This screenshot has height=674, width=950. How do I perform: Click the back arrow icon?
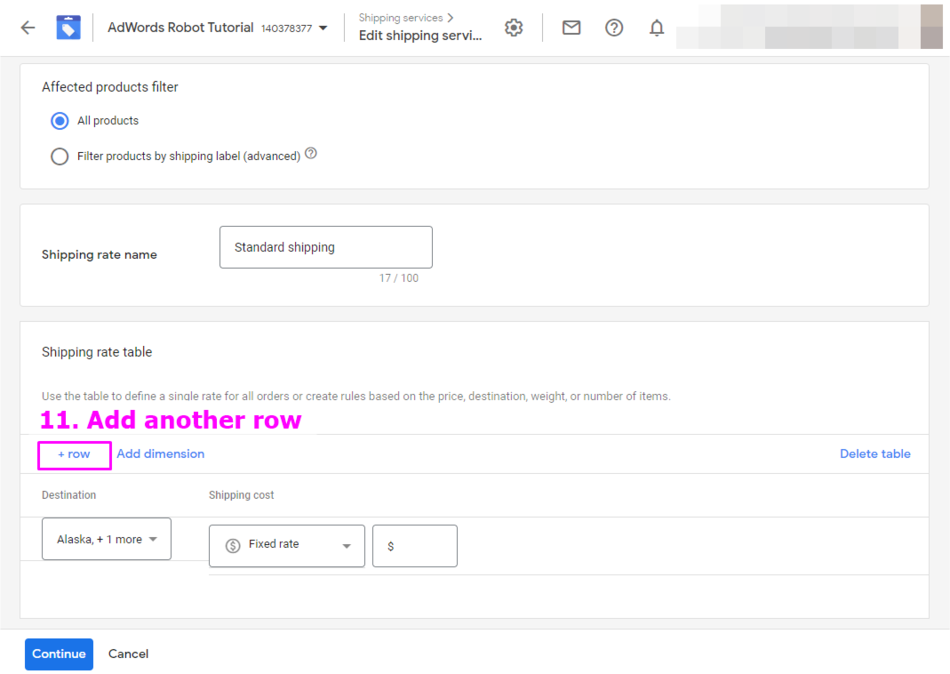click(28, 28)
